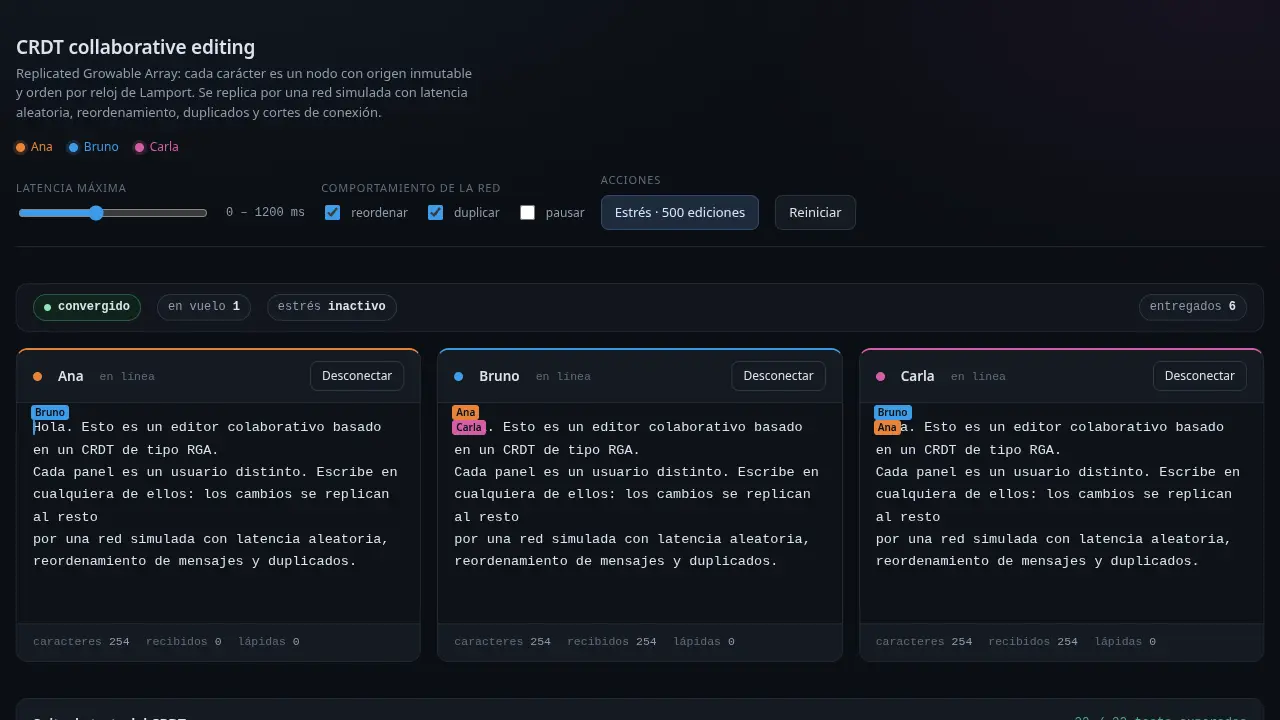Click the convergido status badge

(x=87, y=307)
